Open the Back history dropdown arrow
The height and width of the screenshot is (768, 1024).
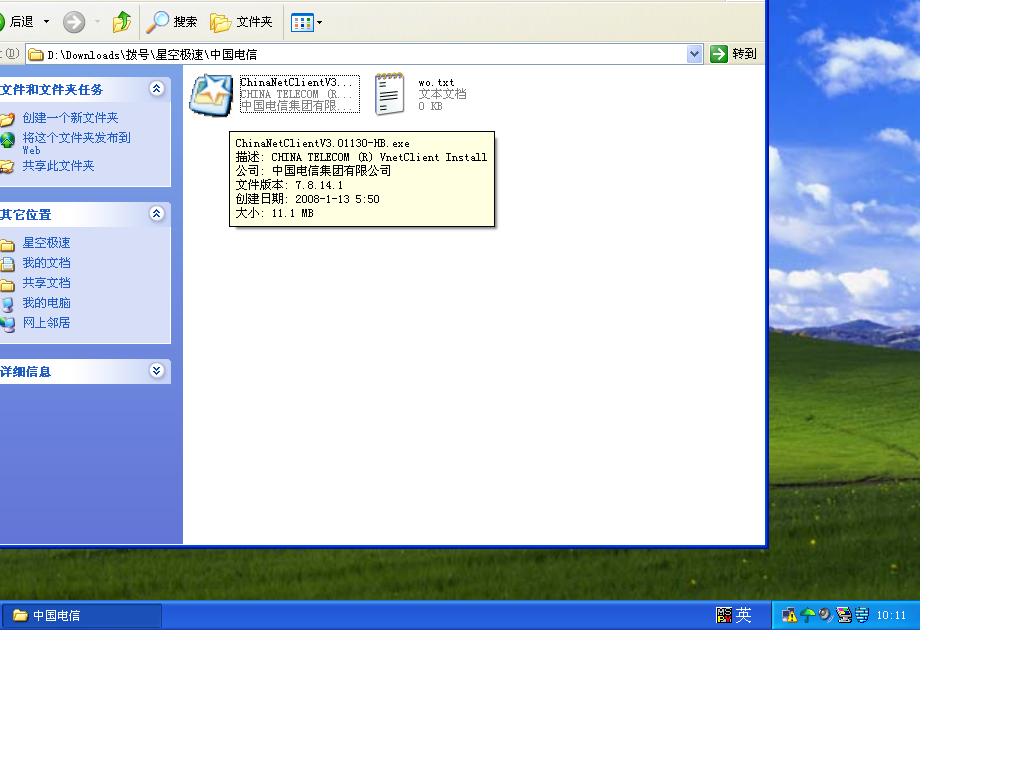tap(46, 22)
